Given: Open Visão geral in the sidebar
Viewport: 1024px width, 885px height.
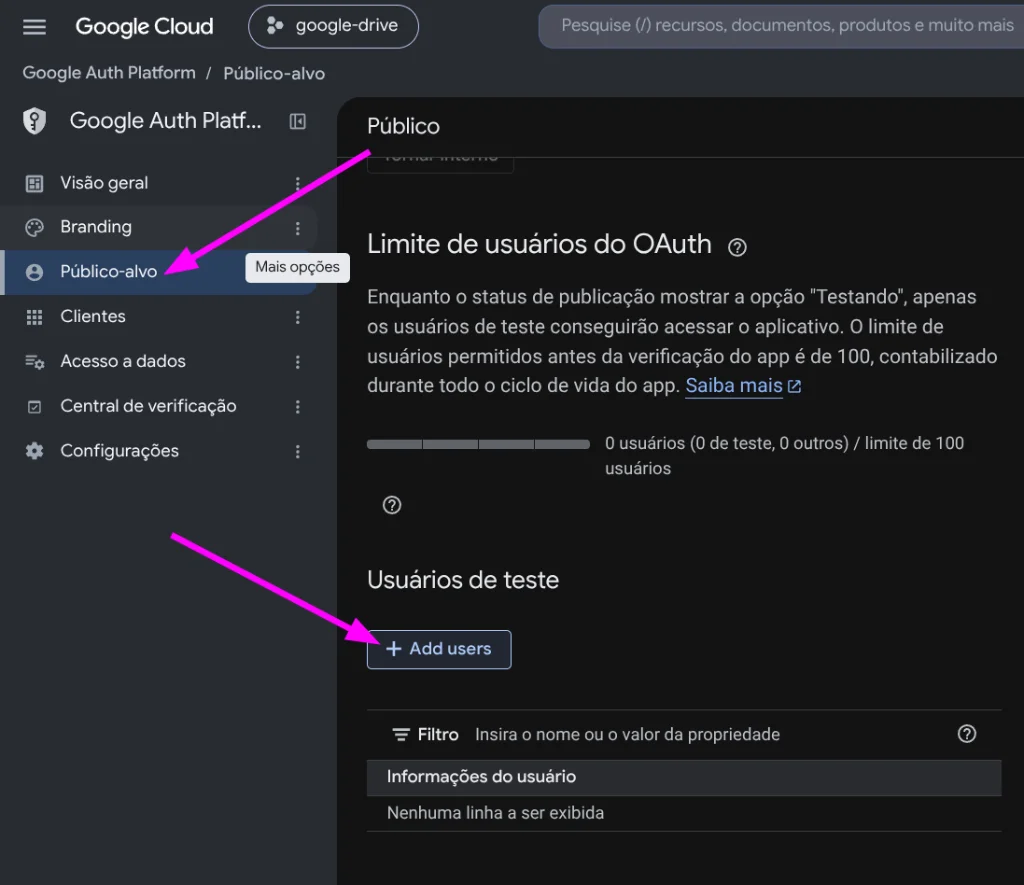Looking at the screenshot, I should (x=104, y=183).
